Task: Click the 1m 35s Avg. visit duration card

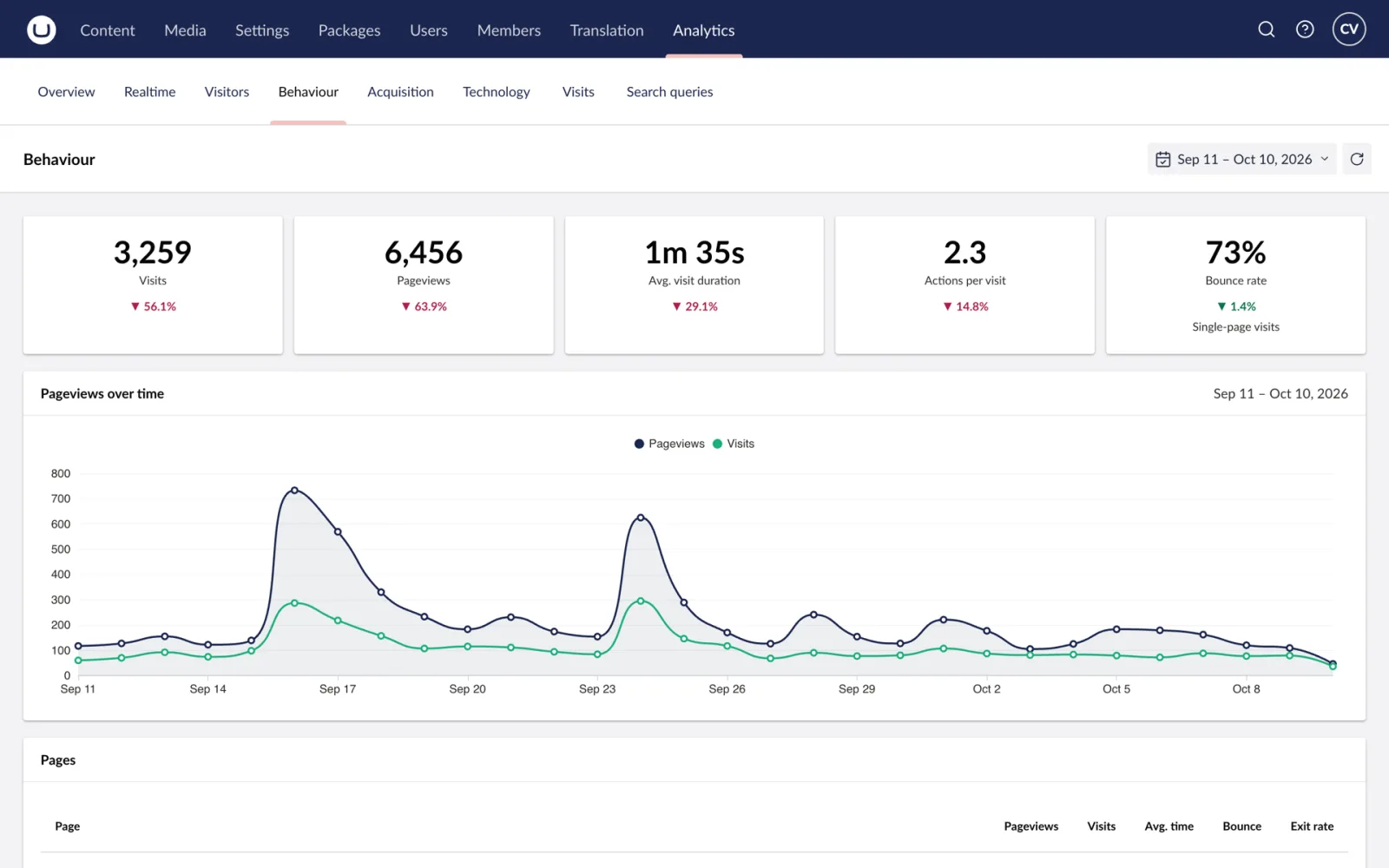Action: tap(694, 285)
